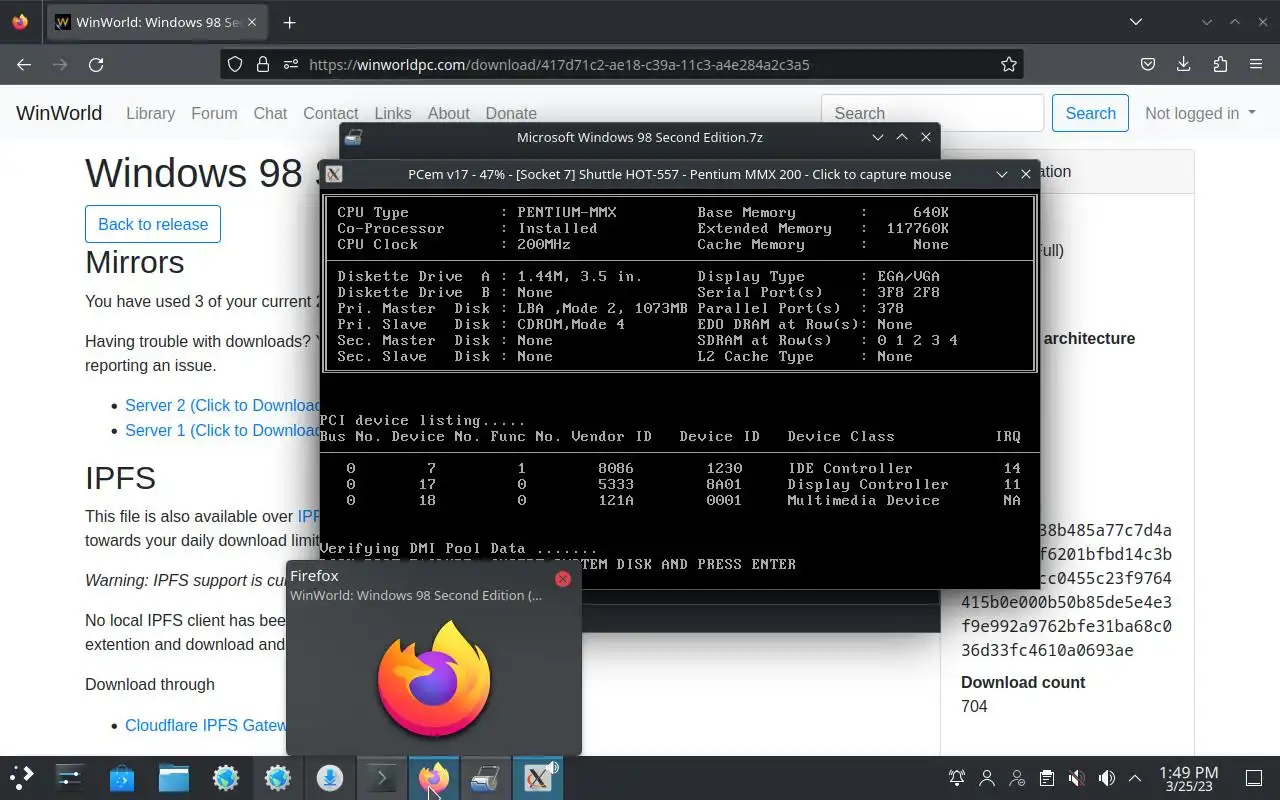Image resolution: width=1280 pixels, height=800 pixels.
Task: Open KDE application launcher
Action: (x=22, y=778)
